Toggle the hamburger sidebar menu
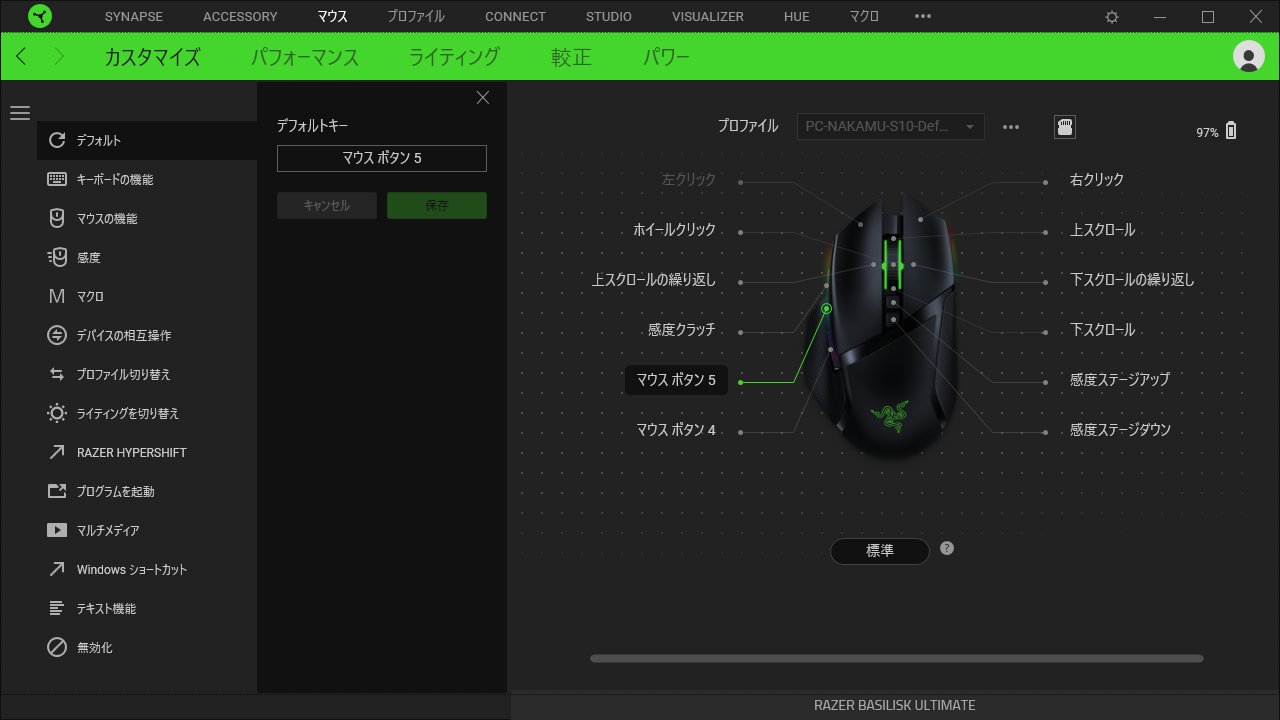Image resolution: width=1280 pixels, height=720 pixels. click(x=20, y=113)
